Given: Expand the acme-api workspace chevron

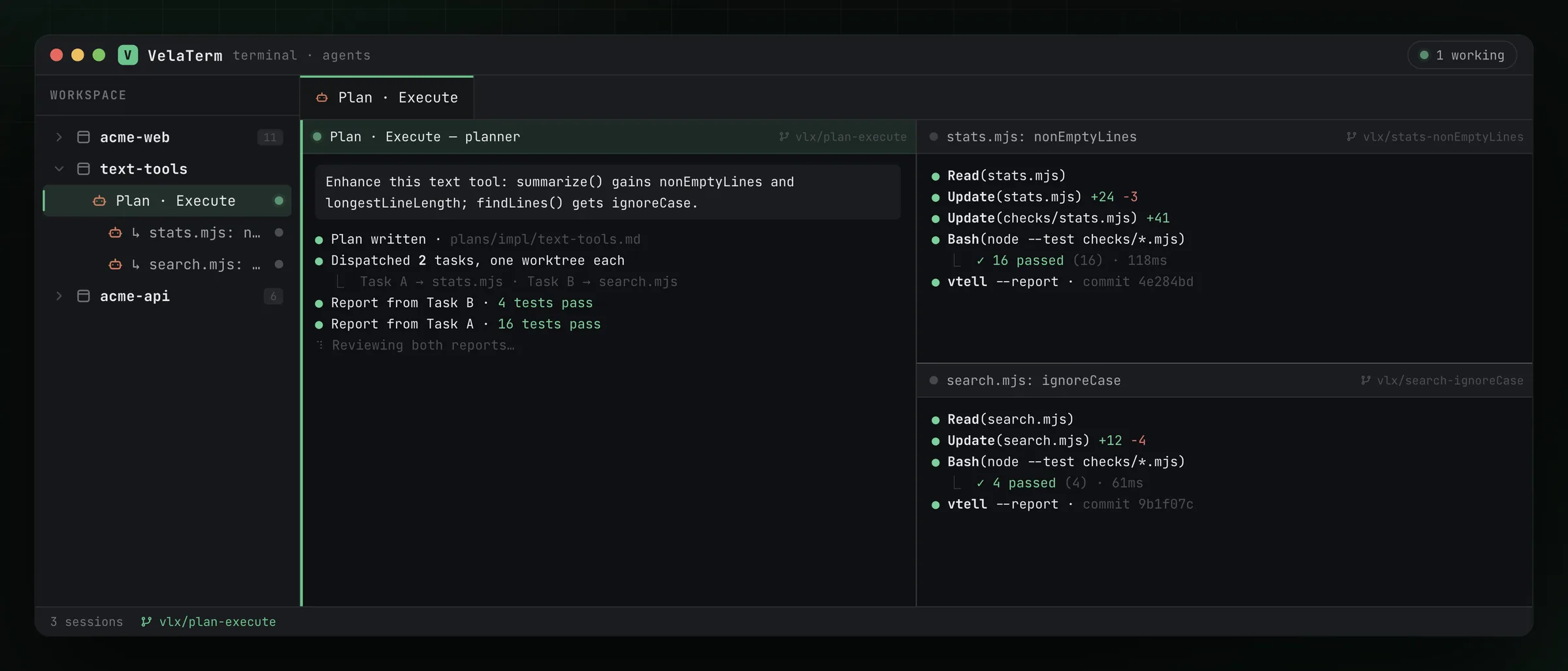Looking at the screenshot, I should (59, 296).
